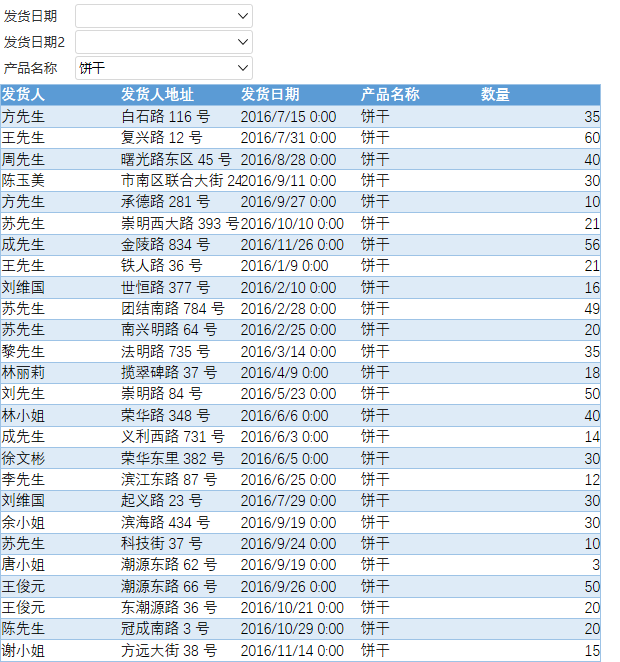This screenshot has height=662, width=620.
Task: Click the name cell 黎先生
Action: tap(23, 352)
